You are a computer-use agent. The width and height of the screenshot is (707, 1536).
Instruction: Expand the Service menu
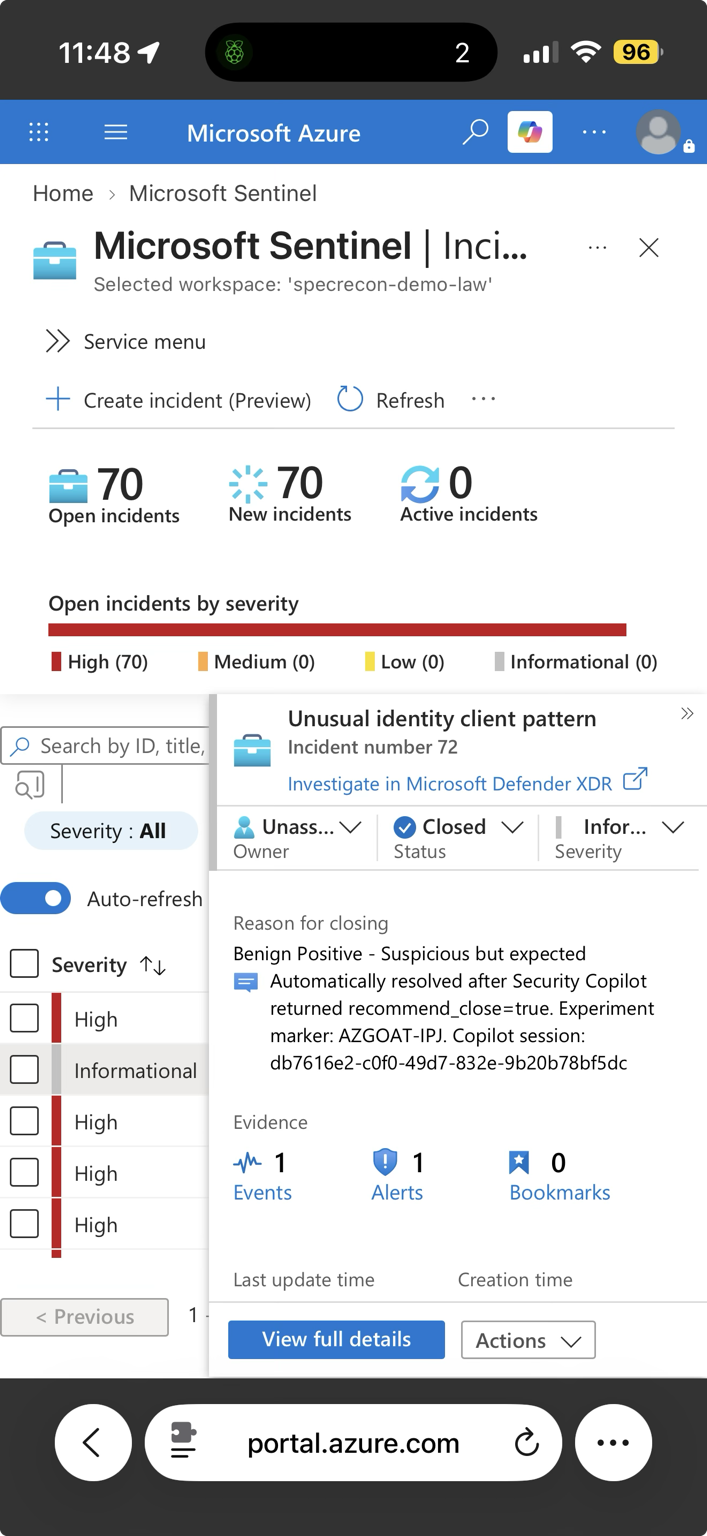pyautogui.click(x=126, y=342)
